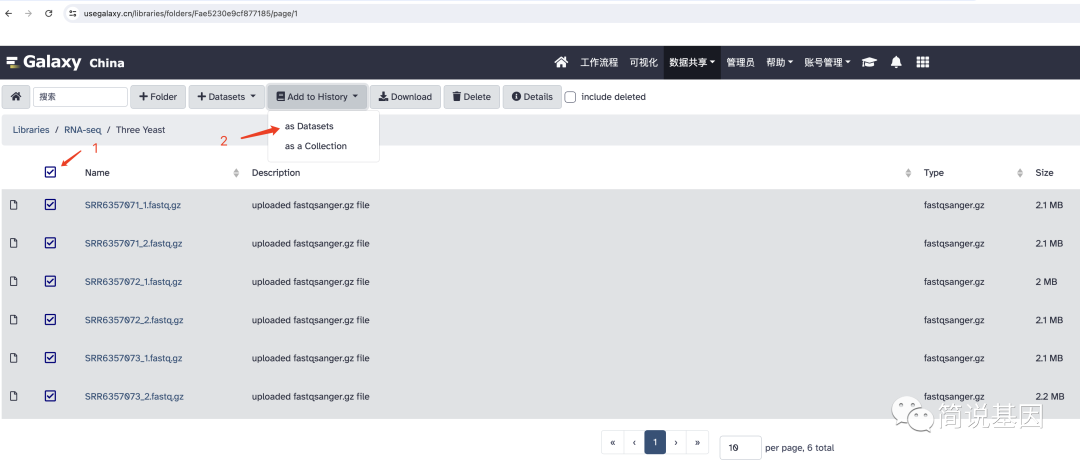Click the file icon for SRR6357071_1.fastq.gz

point(13,204)
